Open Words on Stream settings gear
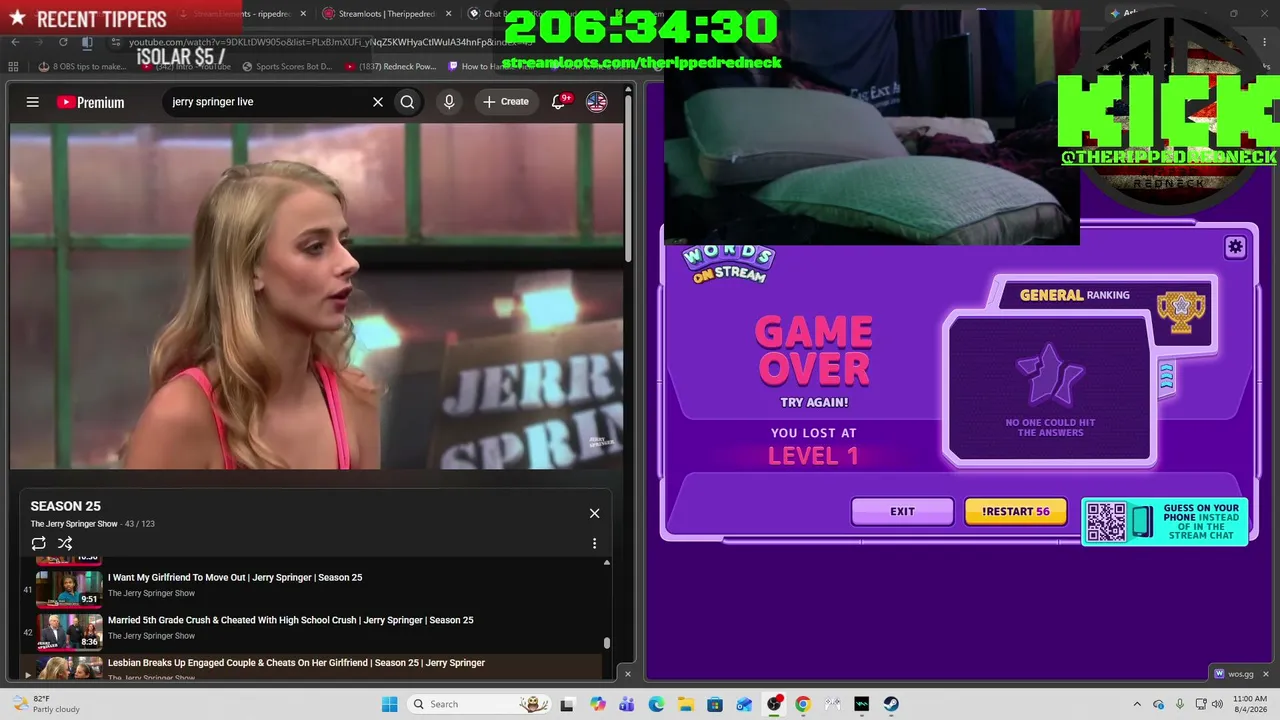 [x=1235, y=247]
